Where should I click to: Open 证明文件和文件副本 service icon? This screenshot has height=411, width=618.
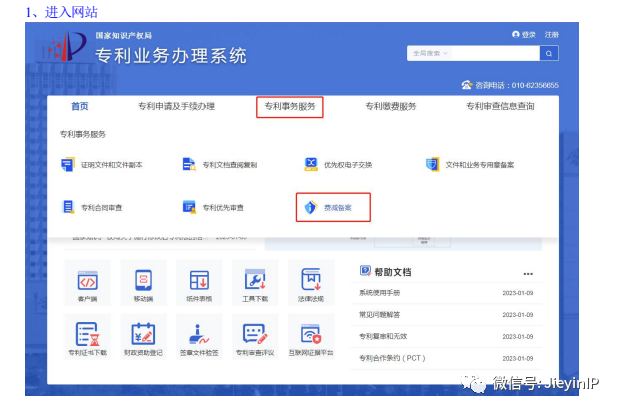(x=68, y=164)
